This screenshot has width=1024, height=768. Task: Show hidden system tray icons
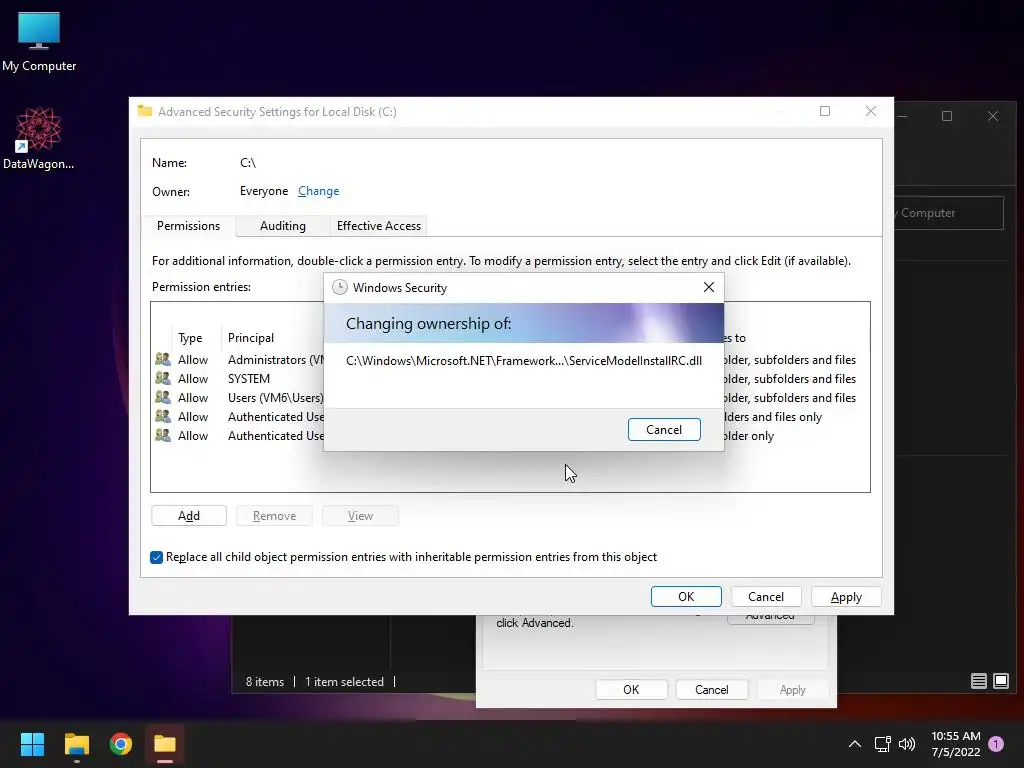(x=854, y=744)
